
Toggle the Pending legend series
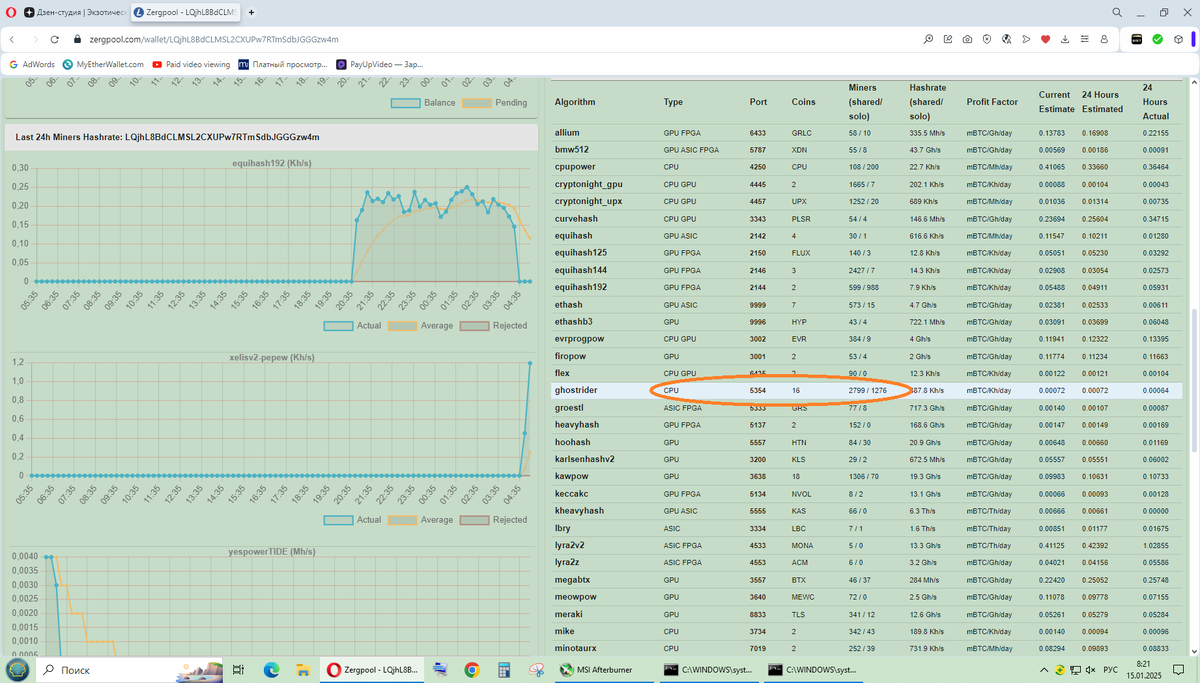495,102
